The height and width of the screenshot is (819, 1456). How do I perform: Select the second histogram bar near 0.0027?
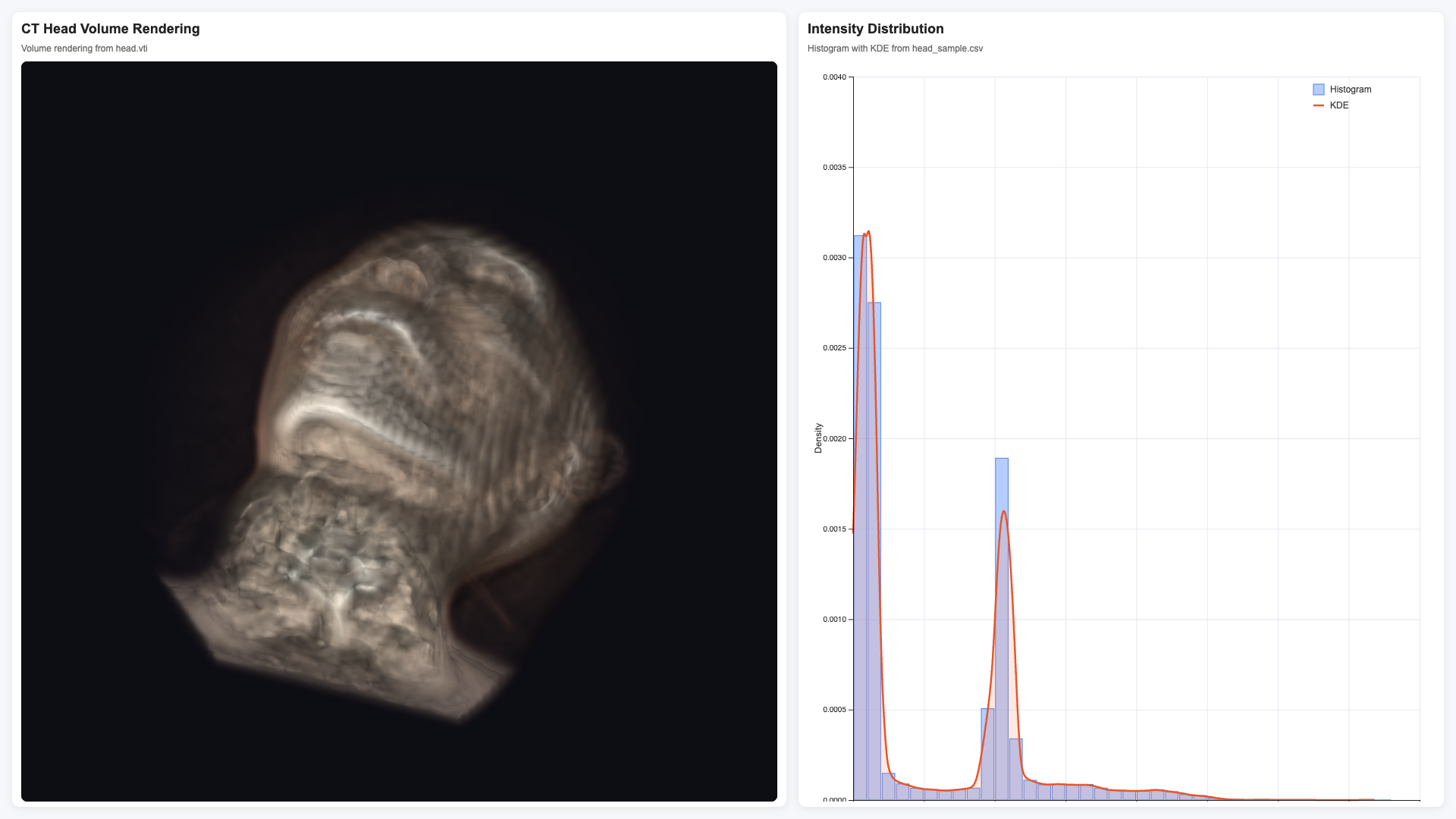(874, 551)
